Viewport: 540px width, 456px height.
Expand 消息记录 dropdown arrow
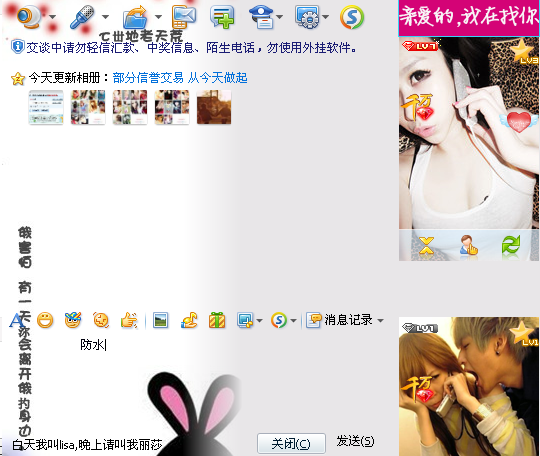point(381,321)
